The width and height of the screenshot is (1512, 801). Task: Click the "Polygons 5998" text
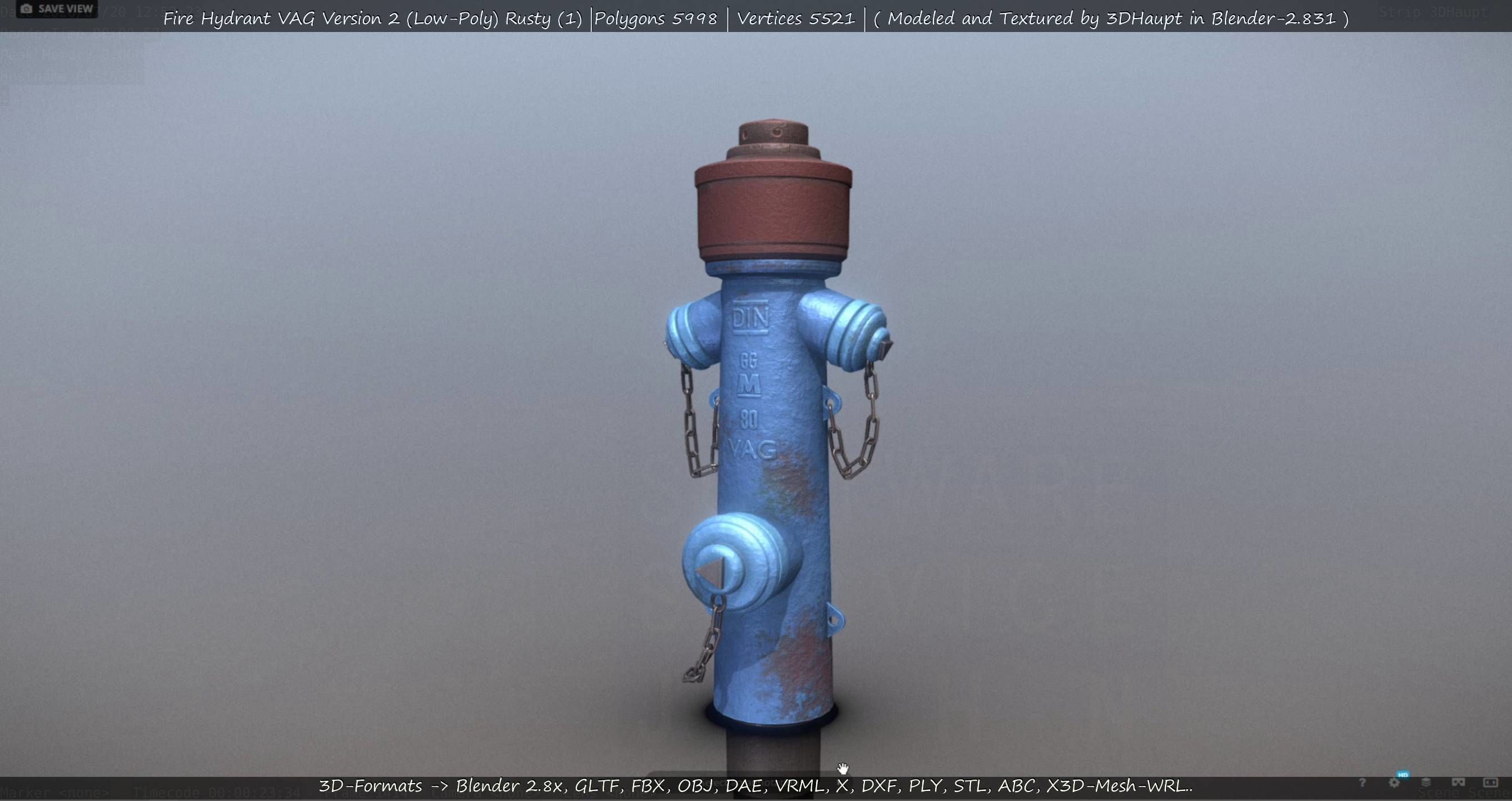tap(655, 19)
